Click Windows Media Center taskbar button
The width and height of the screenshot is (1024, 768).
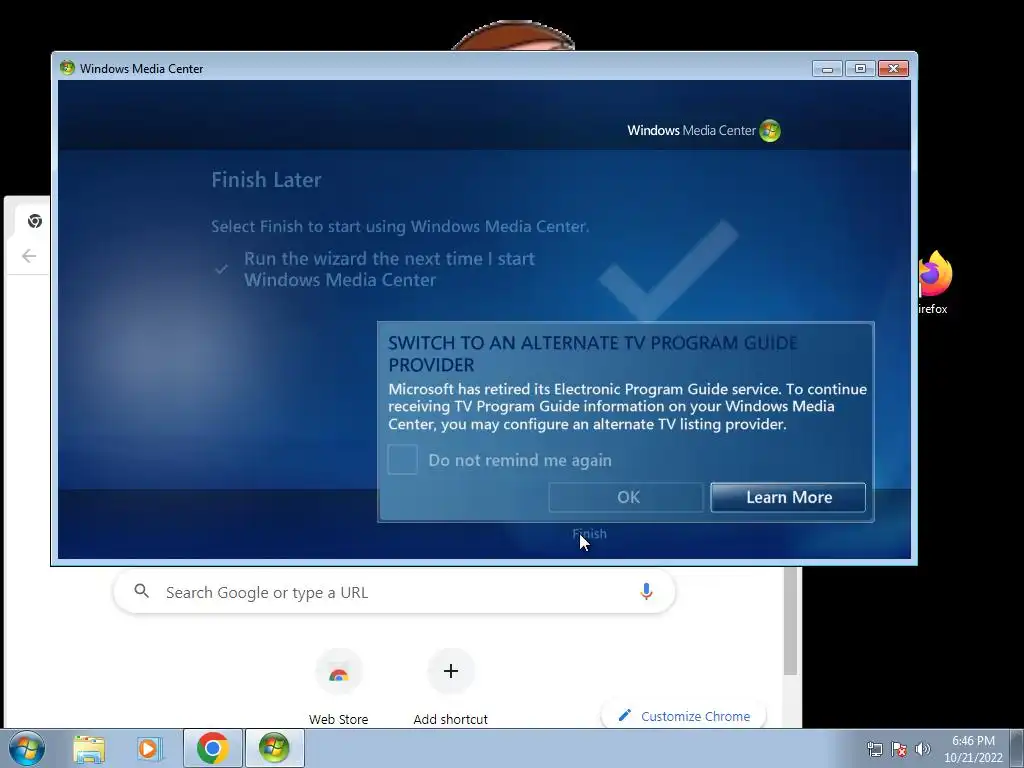pyautogui.click(x=274, y=748)
